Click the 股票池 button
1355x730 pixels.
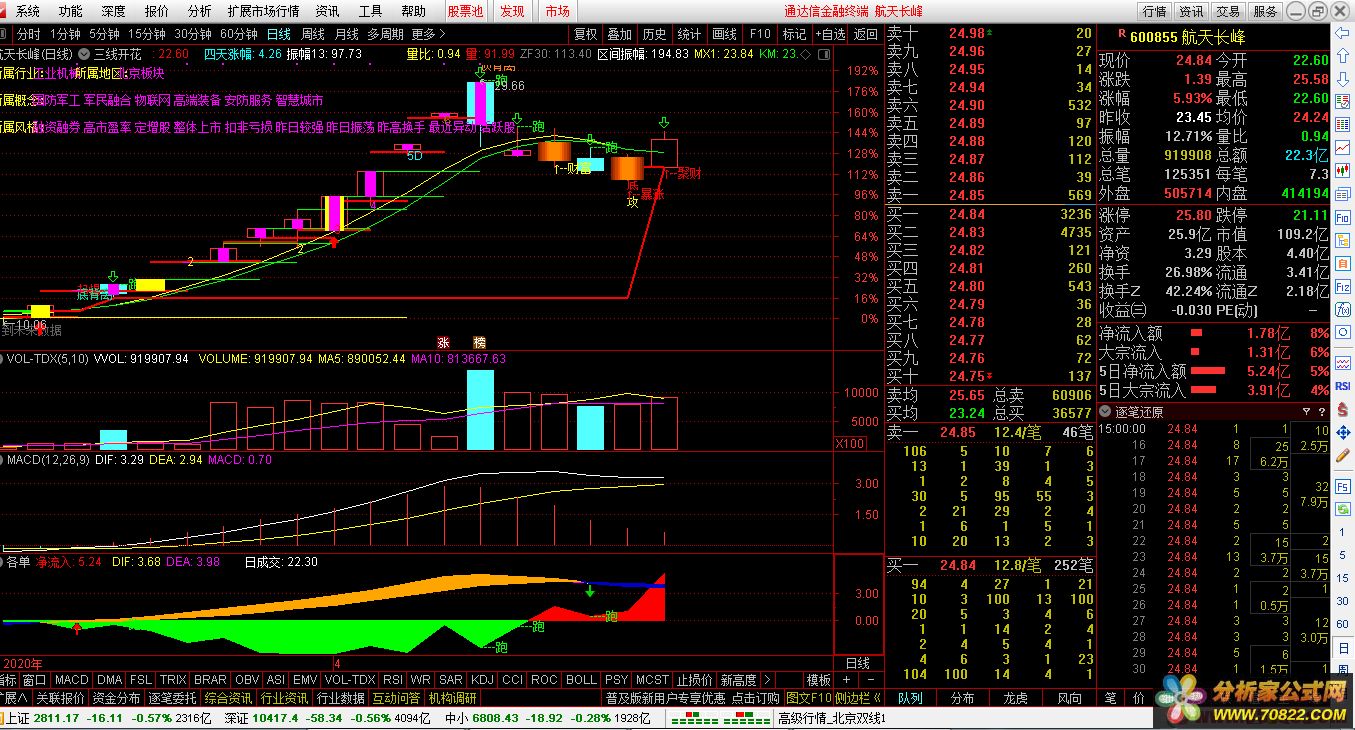465,11
